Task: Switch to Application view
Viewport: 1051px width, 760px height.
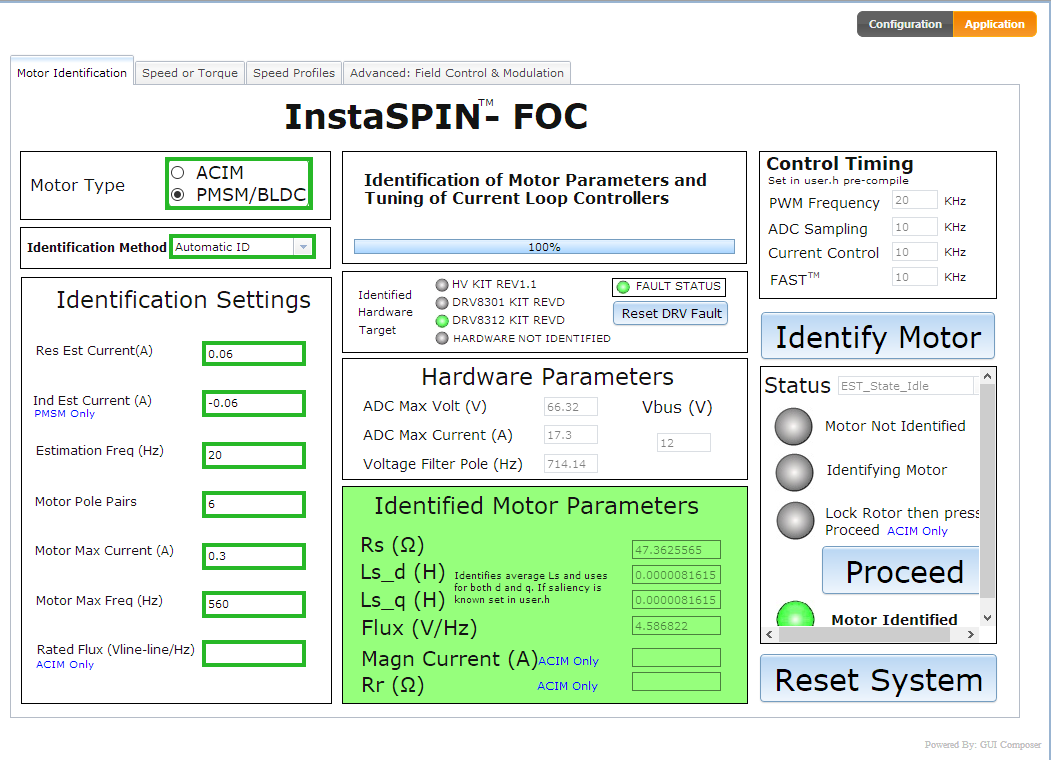Action: pyautogui.click(x=995, y=24)
